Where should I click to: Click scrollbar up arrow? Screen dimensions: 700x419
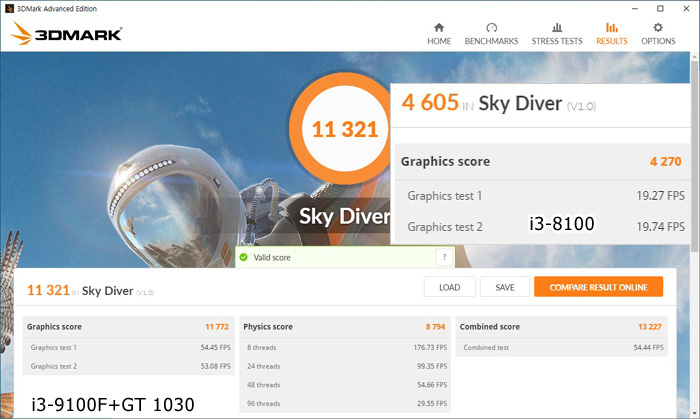[x=695, y=56]
